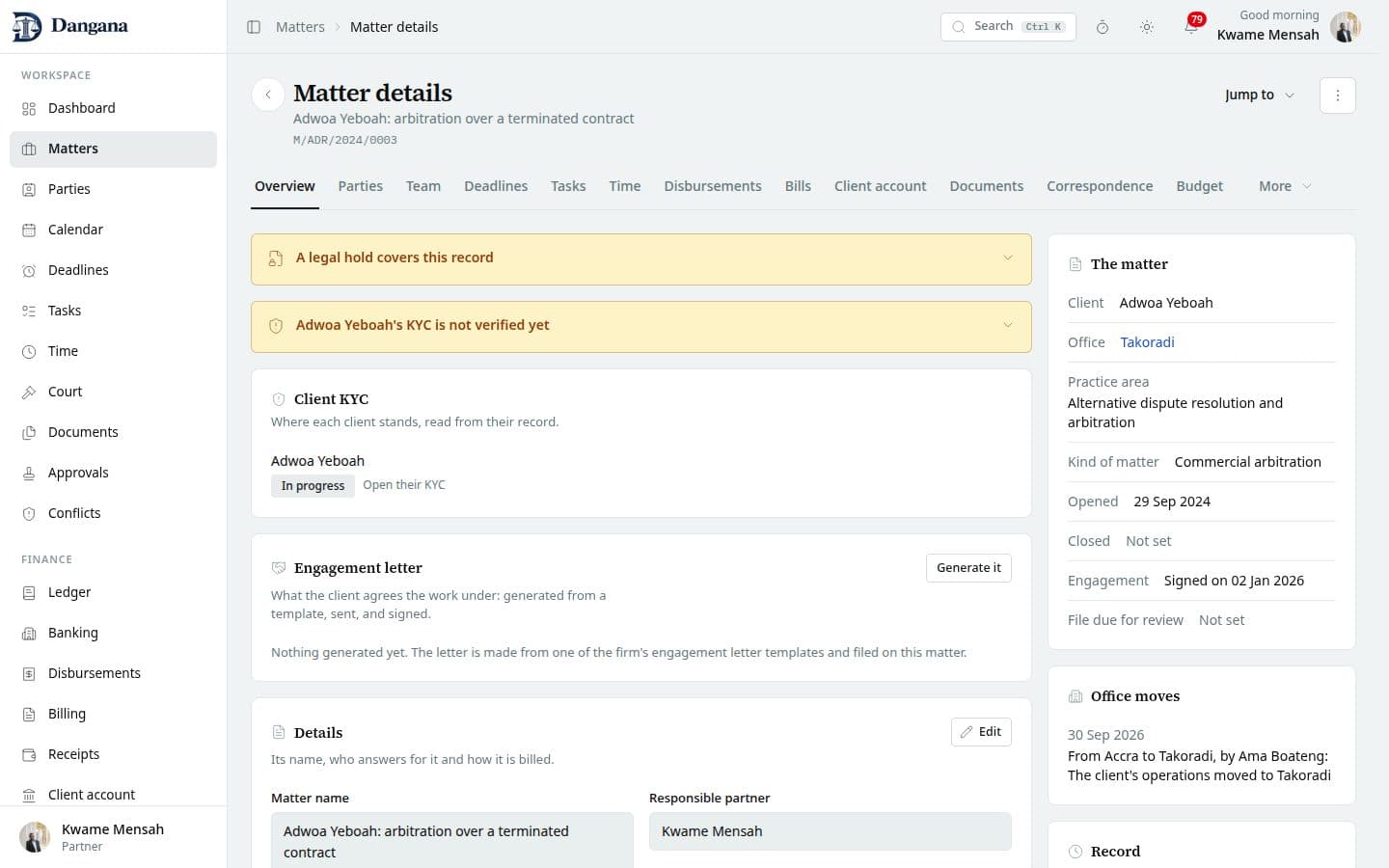1389x868 pixels.
Task: Click the Commercial arbitration value
Action: point(1248,462)
